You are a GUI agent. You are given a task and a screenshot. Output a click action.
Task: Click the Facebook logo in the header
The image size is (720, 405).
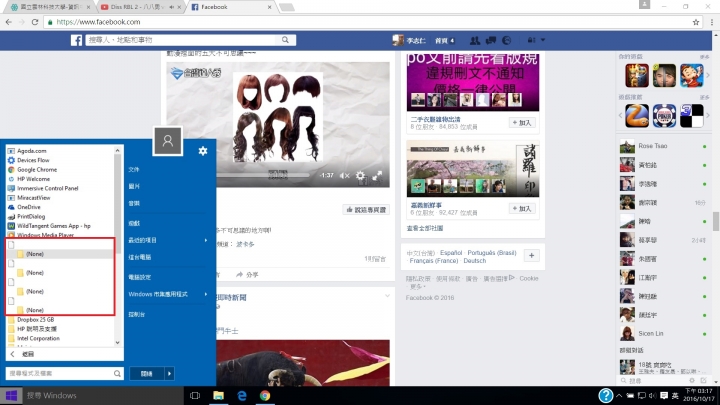pos(77,40)
